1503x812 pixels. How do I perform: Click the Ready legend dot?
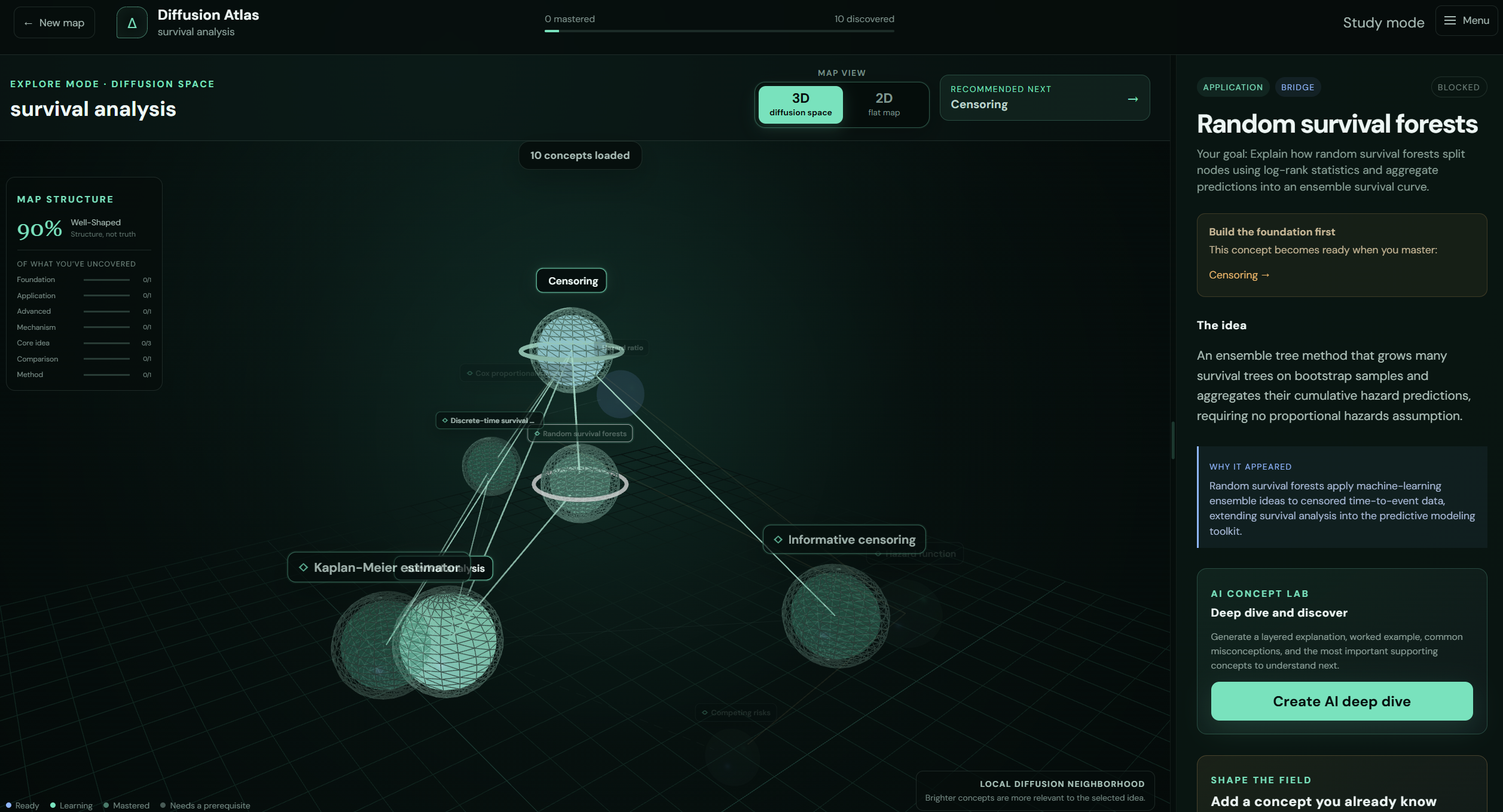8,805
